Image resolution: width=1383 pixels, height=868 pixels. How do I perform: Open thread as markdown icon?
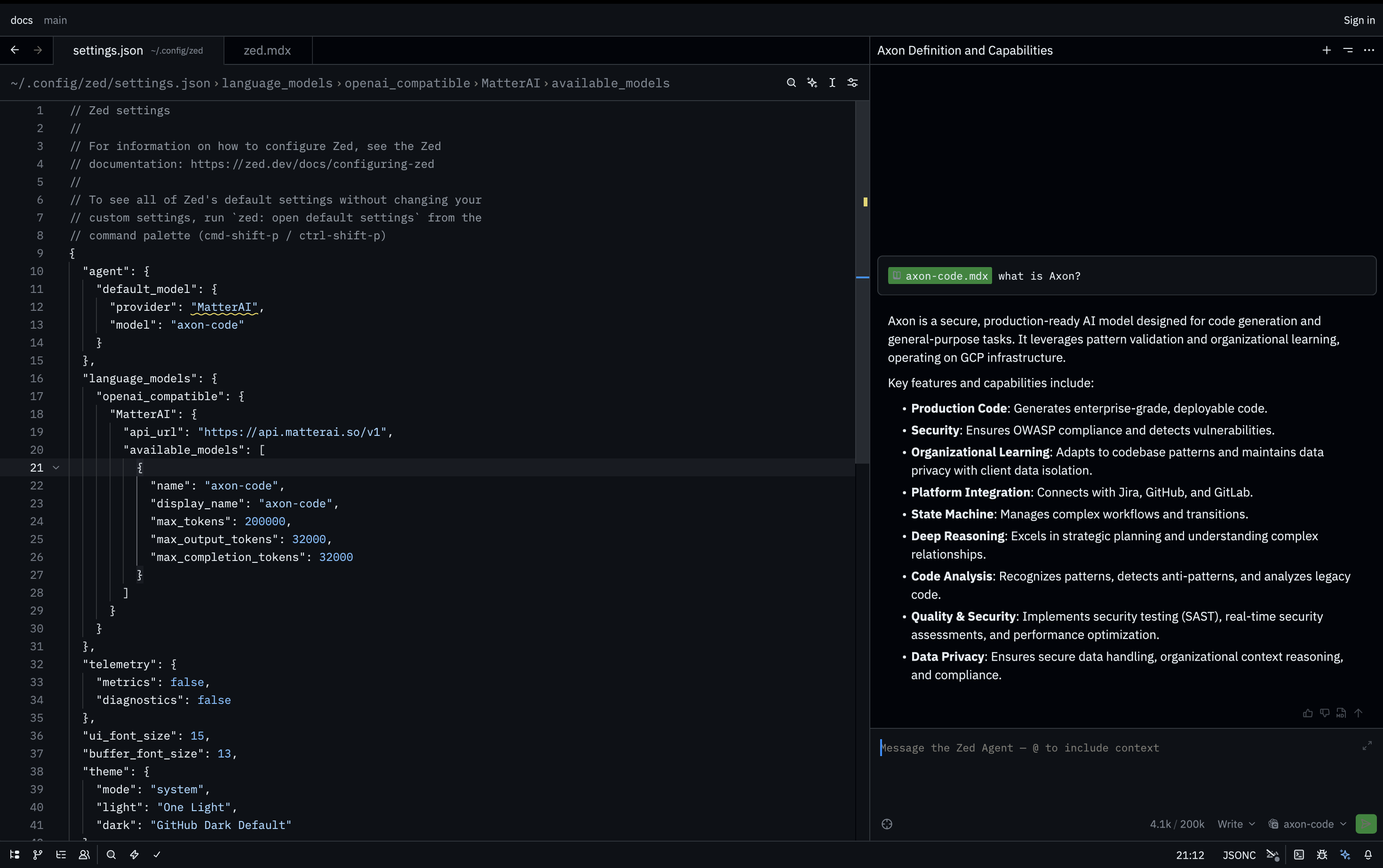(x=1341, y=713)
